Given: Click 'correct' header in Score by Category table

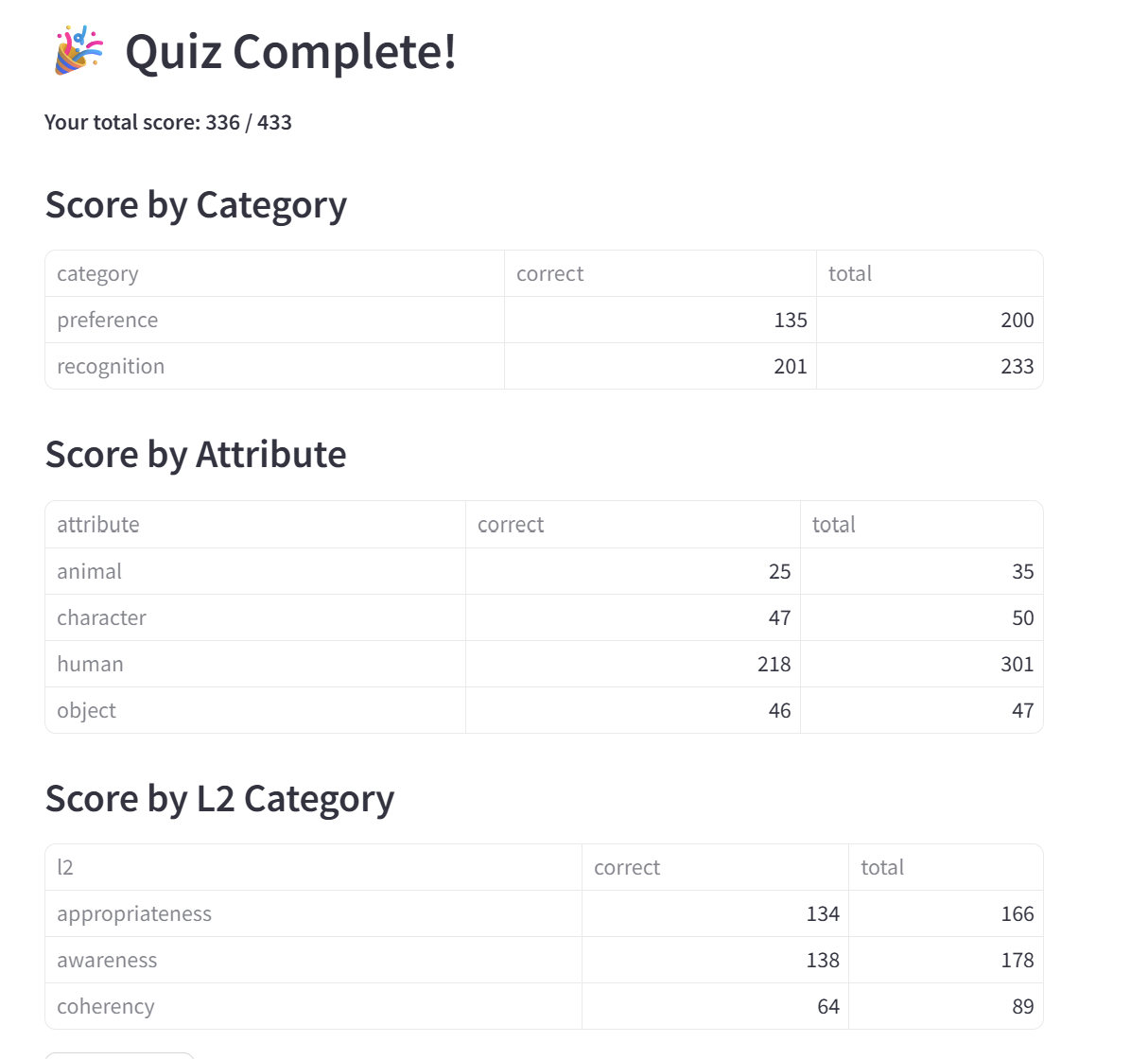Looking at the screenshot, I should pyautogui.click(x=549, y=274).
